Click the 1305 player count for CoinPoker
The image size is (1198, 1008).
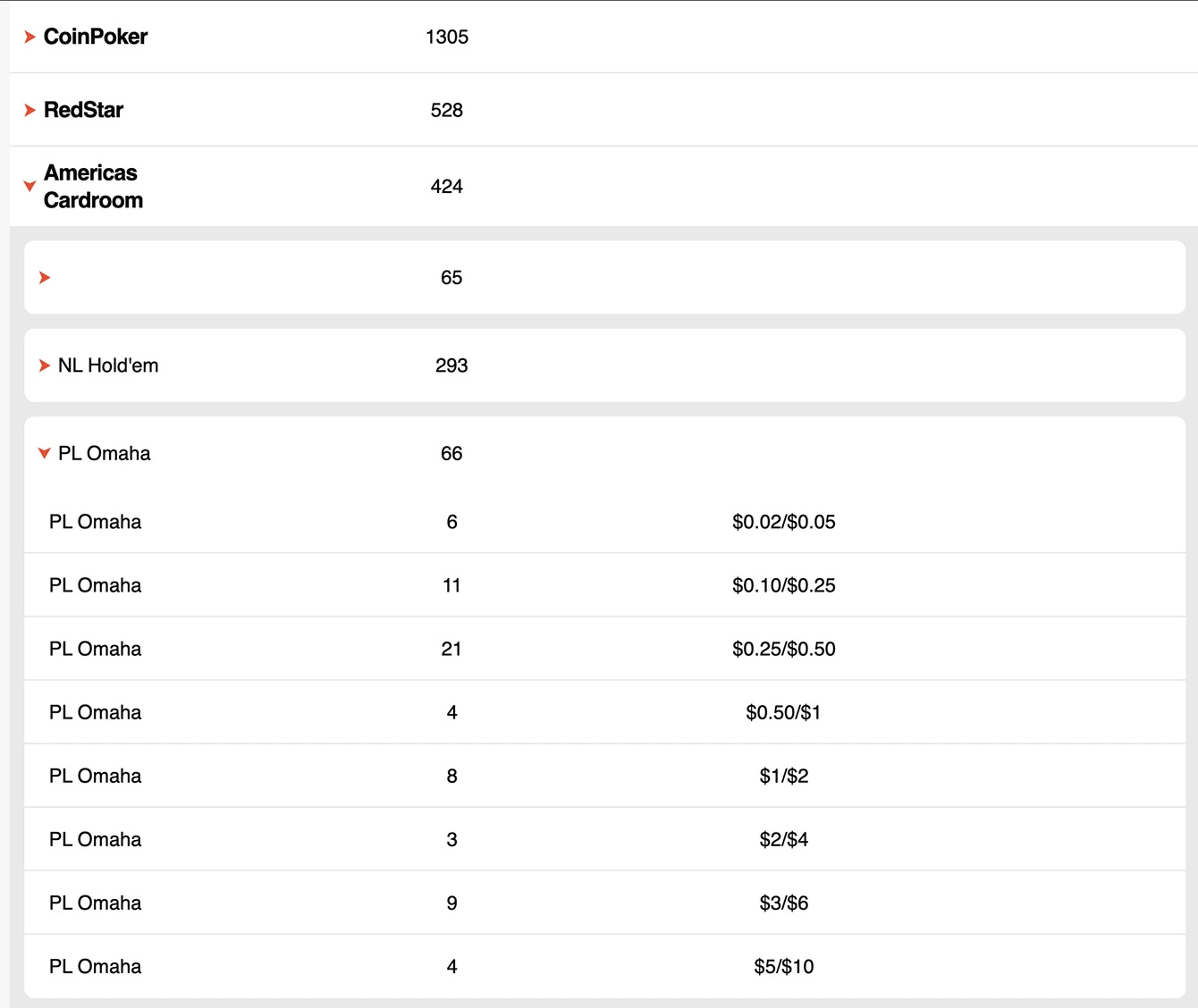coord(447,37)
